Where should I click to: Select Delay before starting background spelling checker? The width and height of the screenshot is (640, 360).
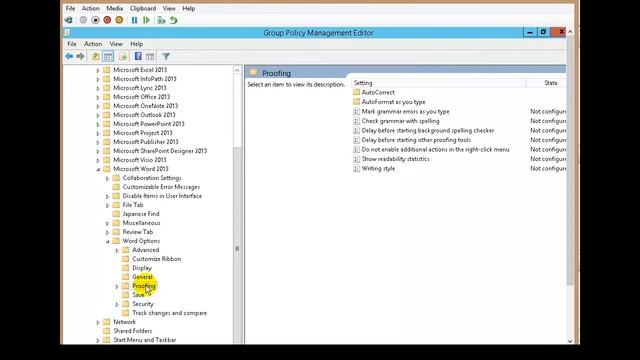coord(428,131)
